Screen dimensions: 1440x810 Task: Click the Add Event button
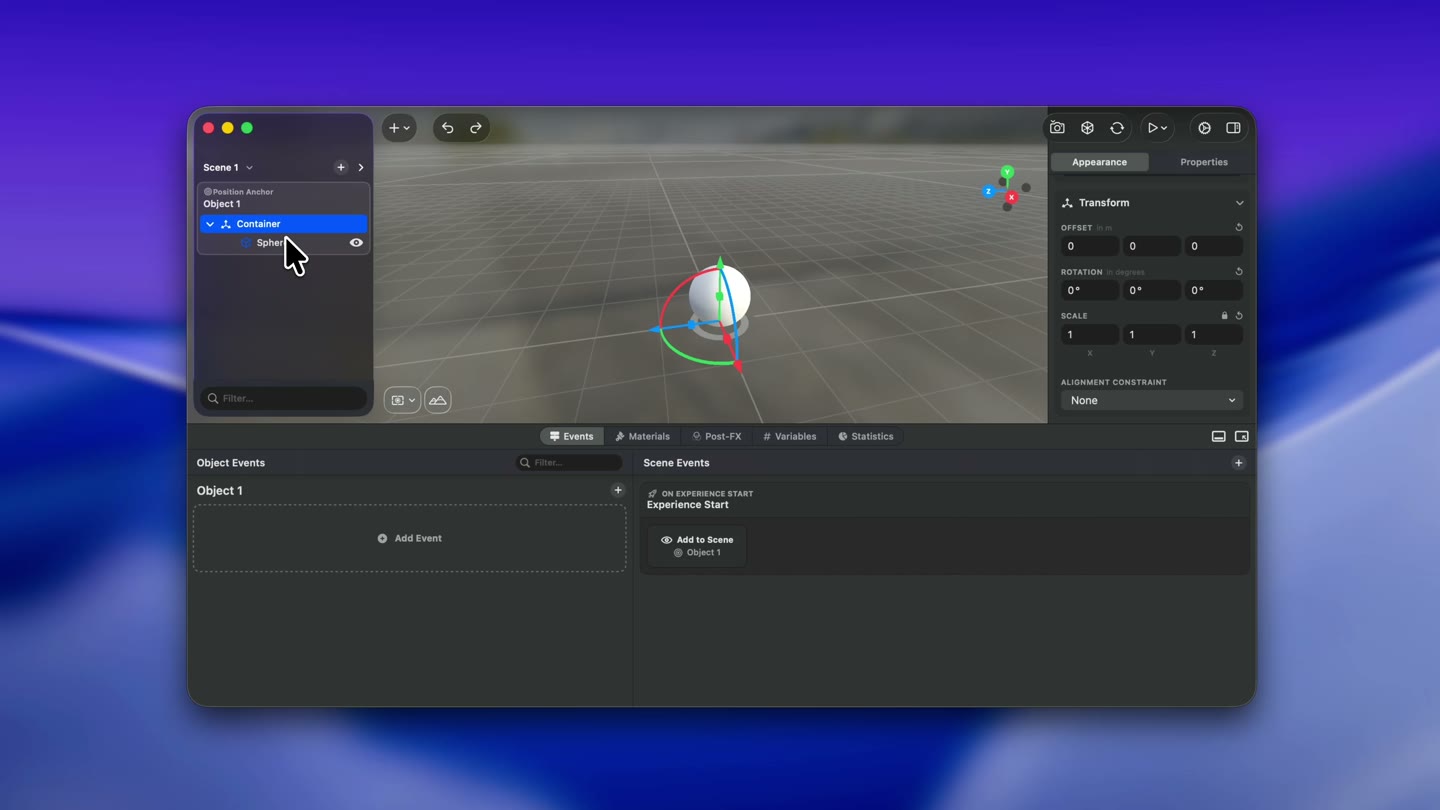(410, 538)
